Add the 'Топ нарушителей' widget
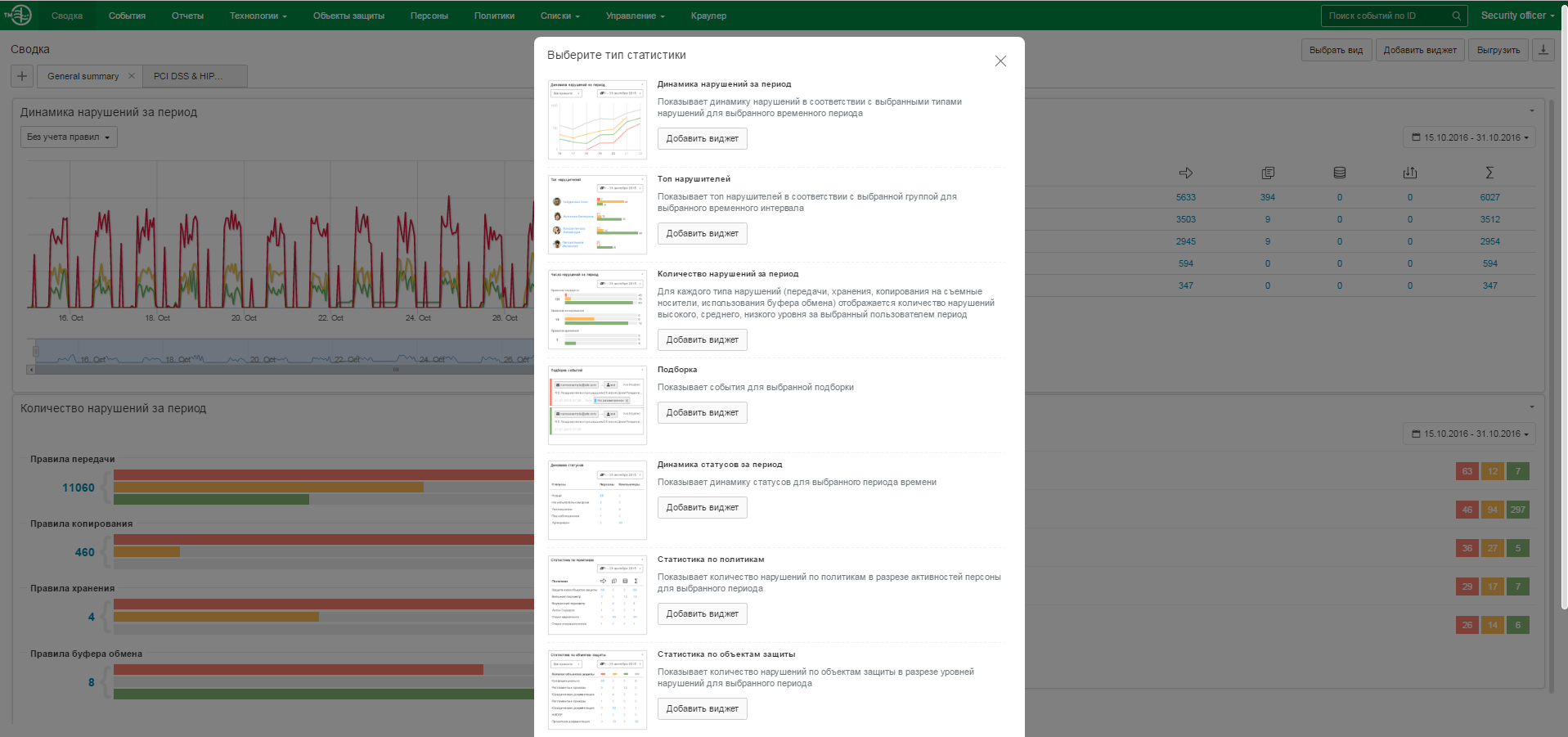1568x737 pixels. (702, 233)
